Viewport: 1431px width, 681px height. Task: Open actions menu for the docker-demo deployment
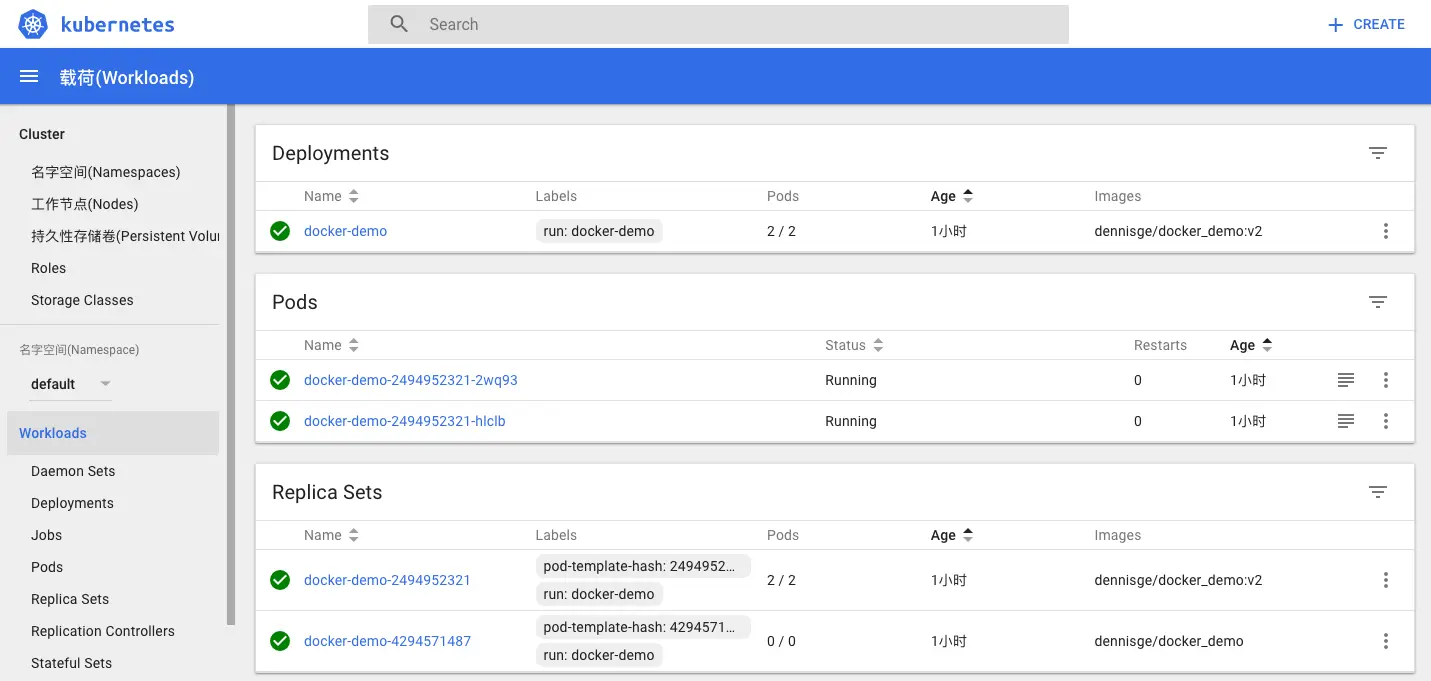1386,231
